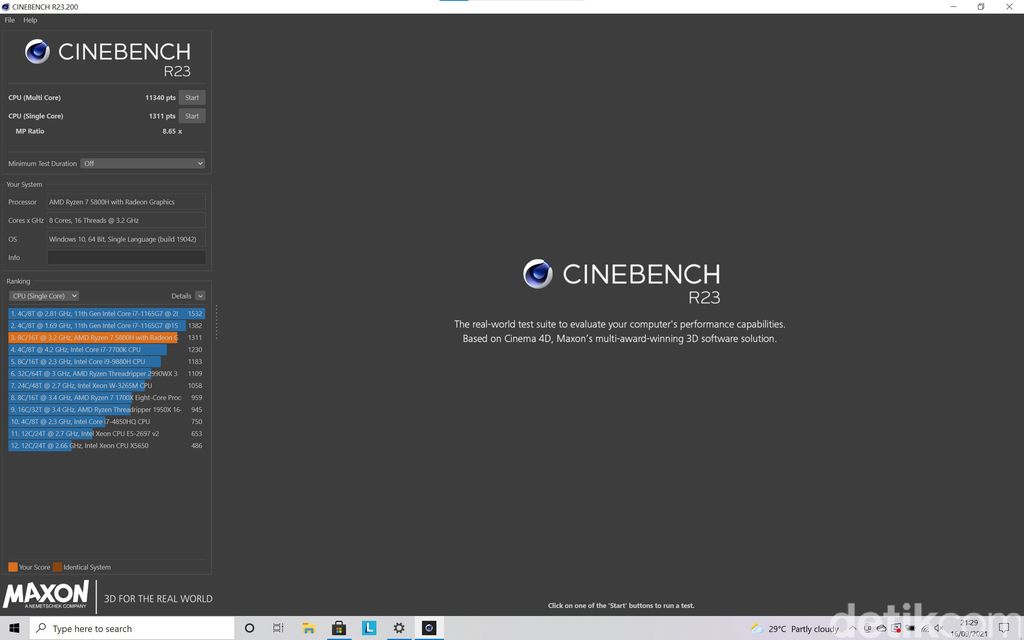Select ranking row Threadripper 2990WX
Image resolution: width=1024 pixels, height=640 pixels.
coord(106,374)
